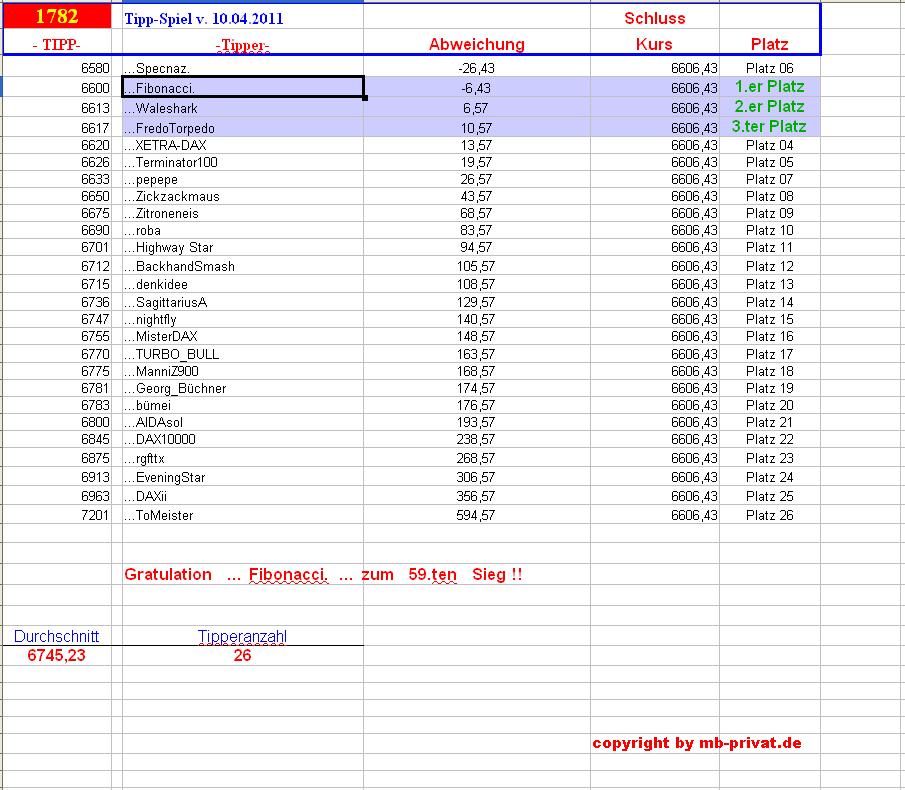Screen dimensions: 905x790
Task: Click the '...SagittariusA' cell
Action: pos(243,302)
